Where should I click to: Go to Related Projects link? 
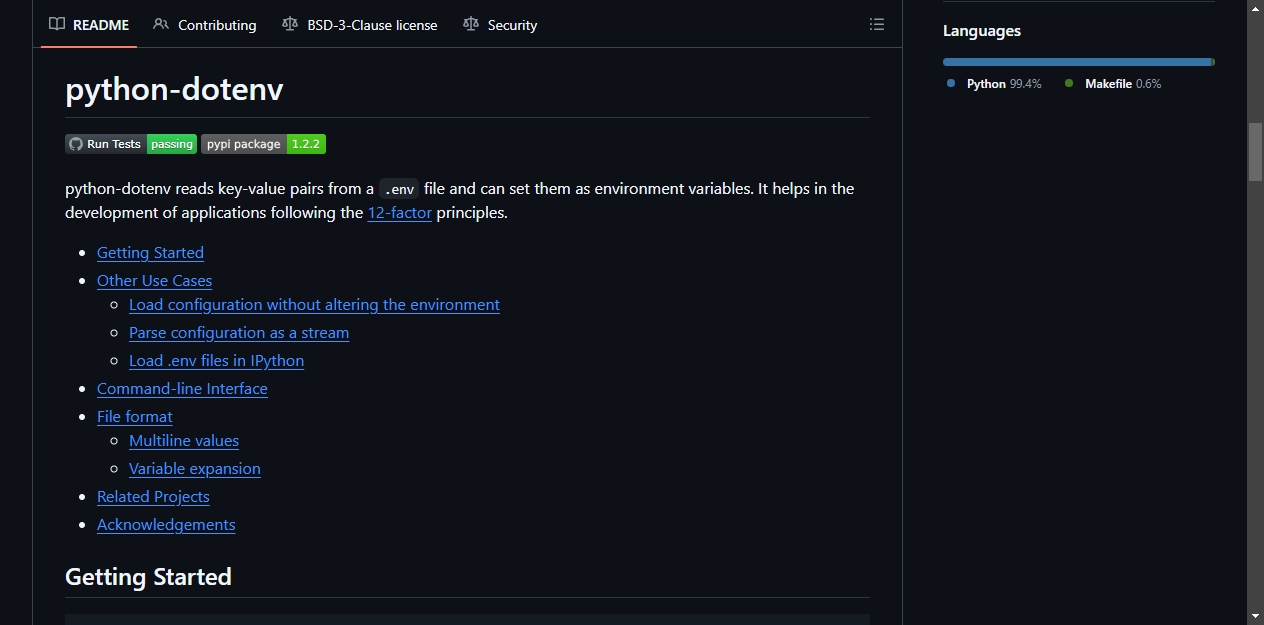(153, 497)
